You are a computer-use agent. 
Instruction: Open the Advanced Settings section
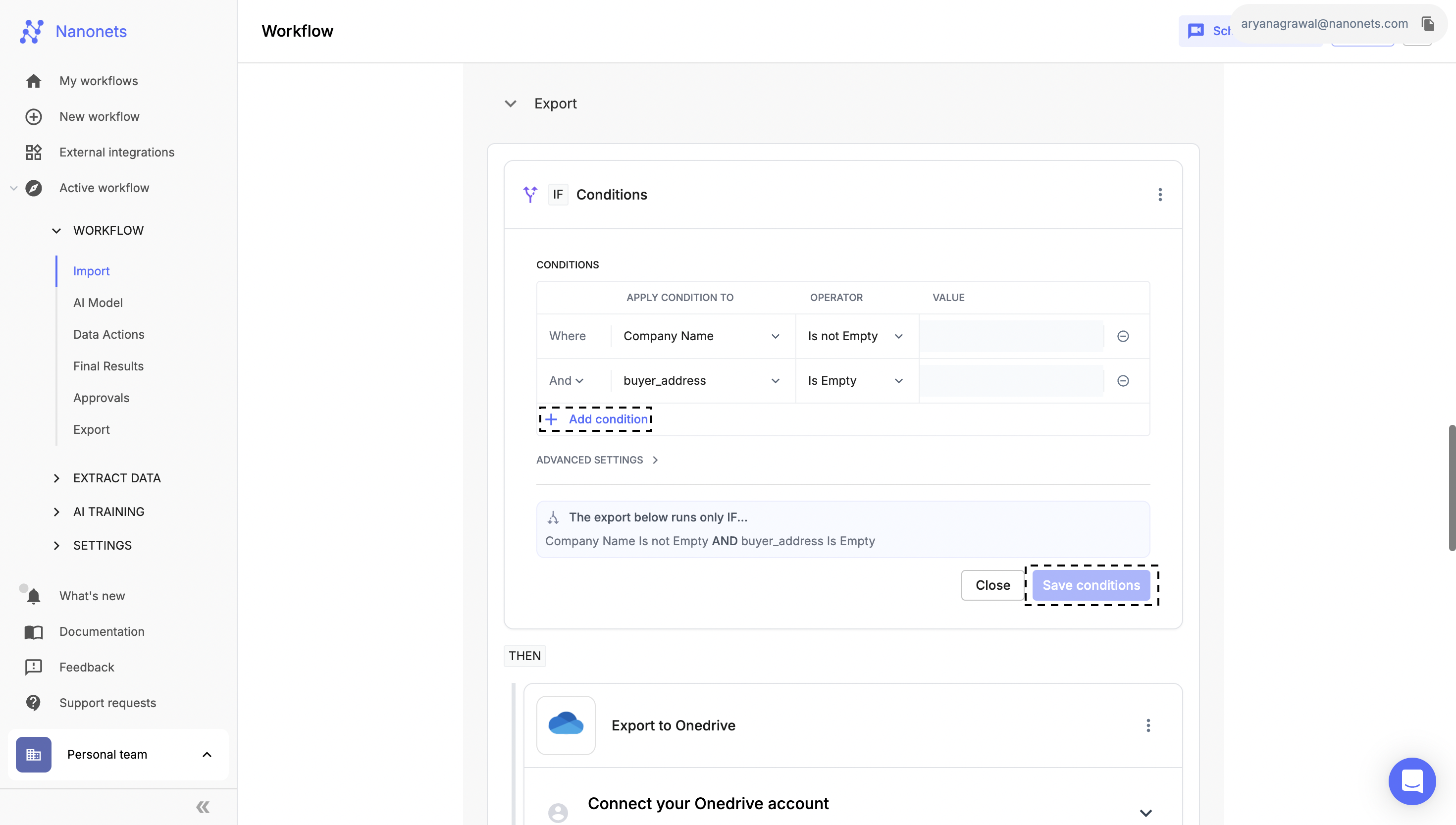point(597,460)
